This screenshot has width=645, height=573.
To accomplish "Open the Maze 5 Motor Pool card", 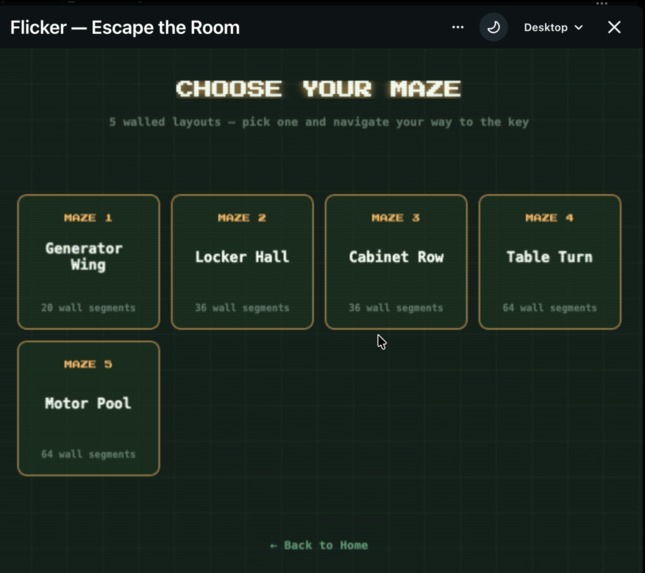I will pyautogui.click(x=88, y=408).
